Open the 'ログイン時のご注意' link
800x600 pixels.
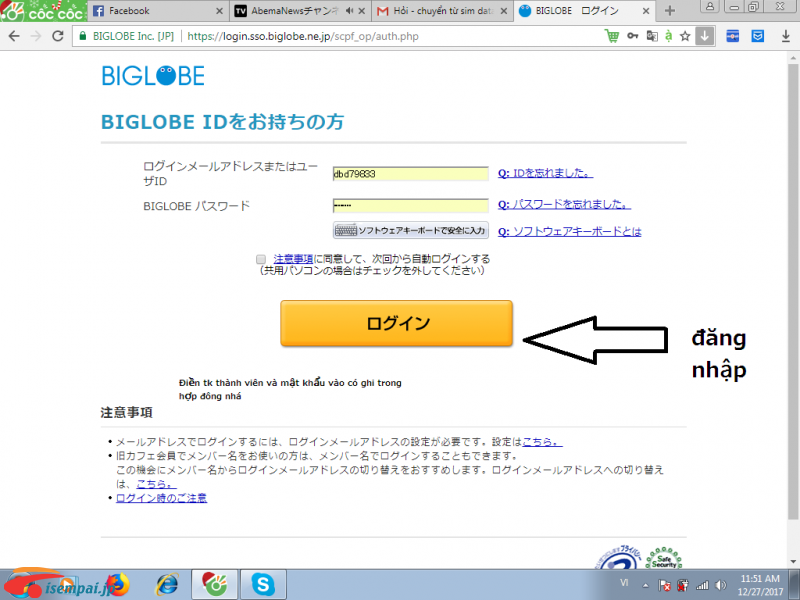(x=161, y=498)
